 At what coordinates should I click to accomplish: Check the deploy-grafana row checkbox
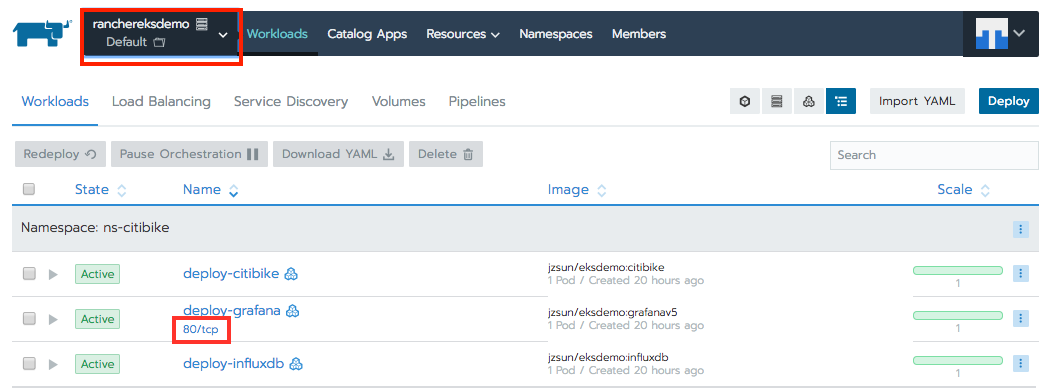point(29,319)
